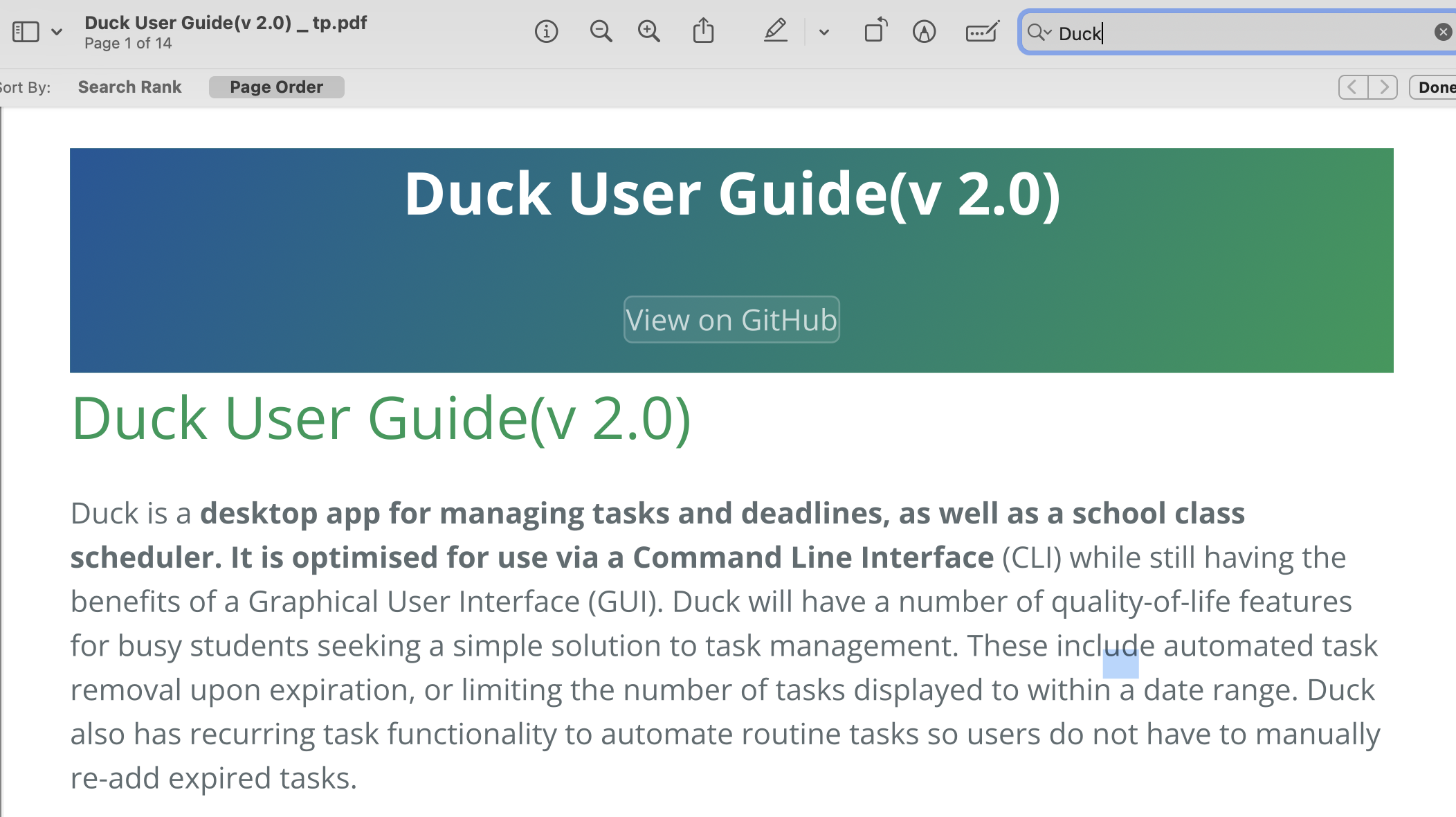Image resolution: width=1456 pixels, height=817 pixels.
Task: Rotate the page with the rotate icon
Action: point(875,32)
